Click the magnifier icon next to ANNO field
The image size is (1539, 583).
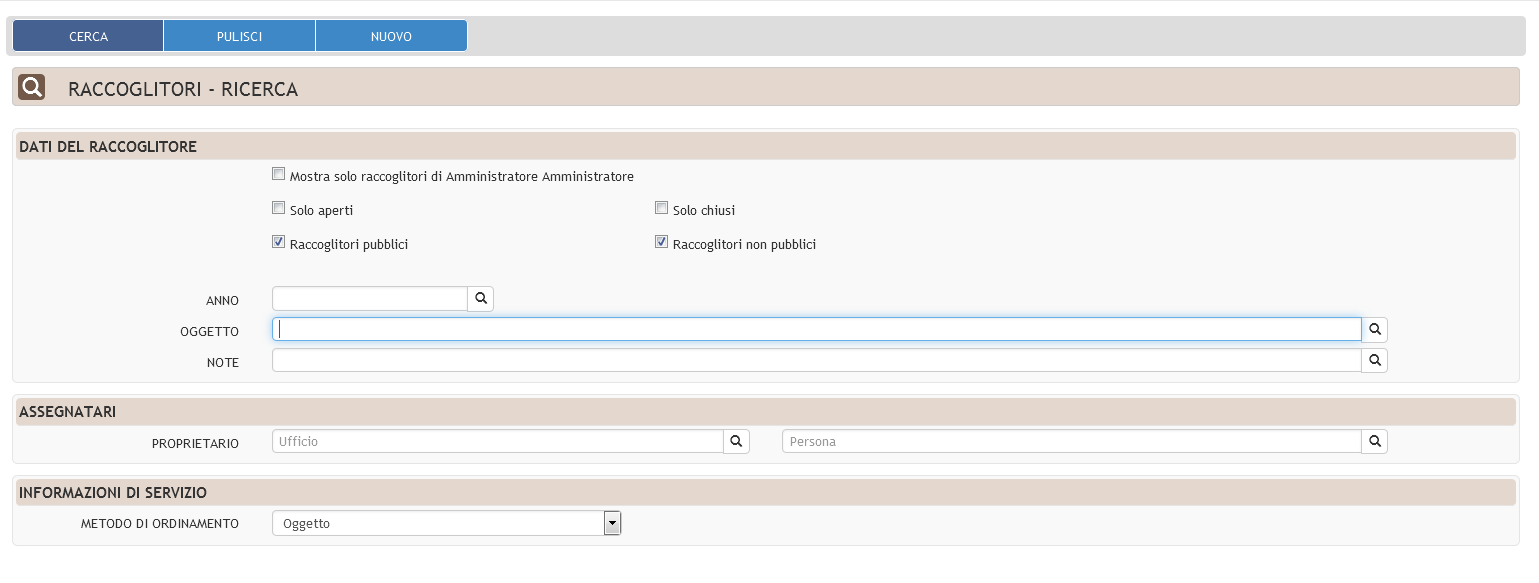[481, 299]
